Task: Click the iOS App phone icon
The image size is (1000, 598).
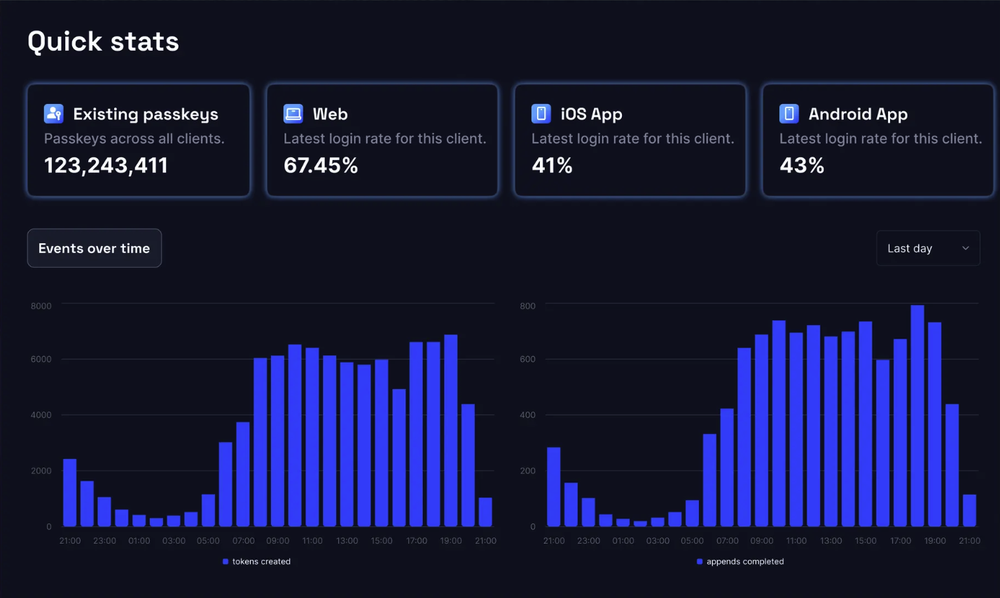Action: 541,114
